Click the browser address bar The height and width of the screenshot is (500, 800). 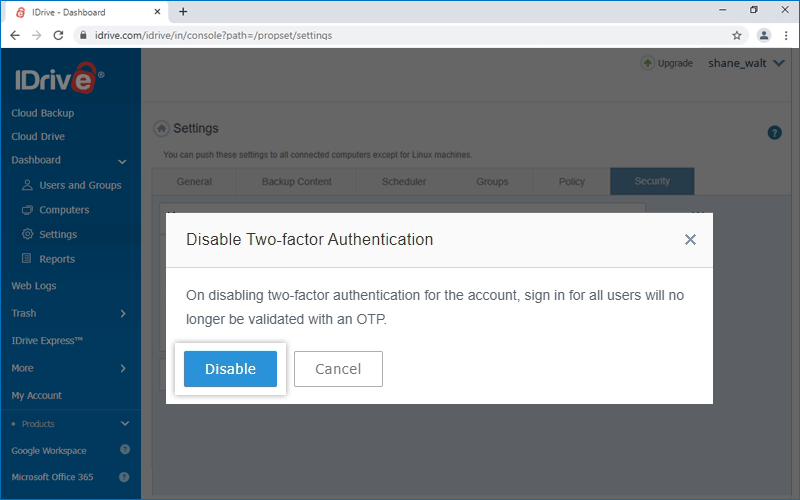pyautogui.click(x=400, y=35)
